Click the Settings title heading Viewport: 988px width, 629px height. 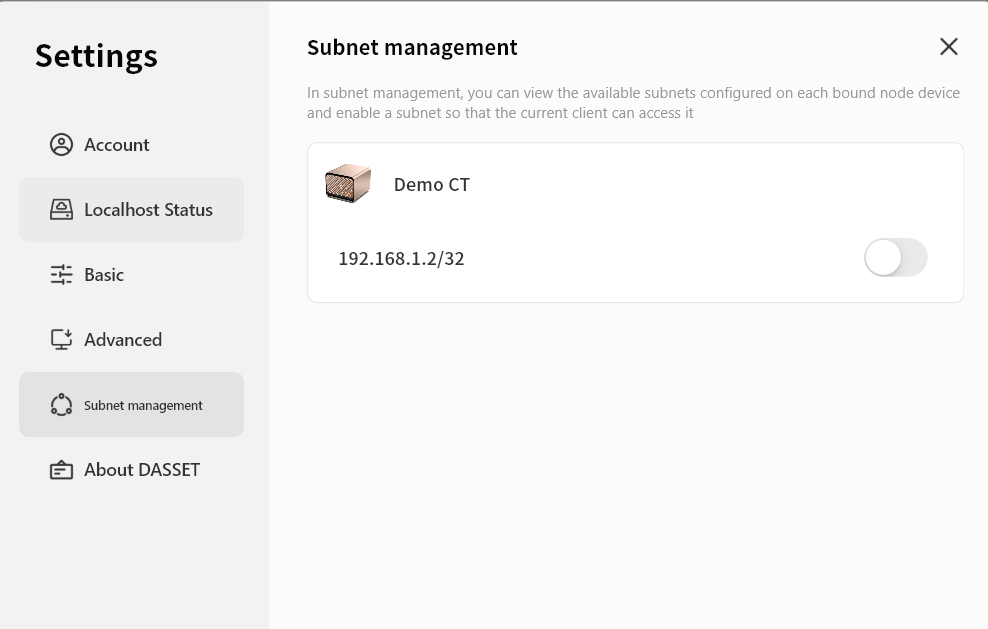pos(96,55)
